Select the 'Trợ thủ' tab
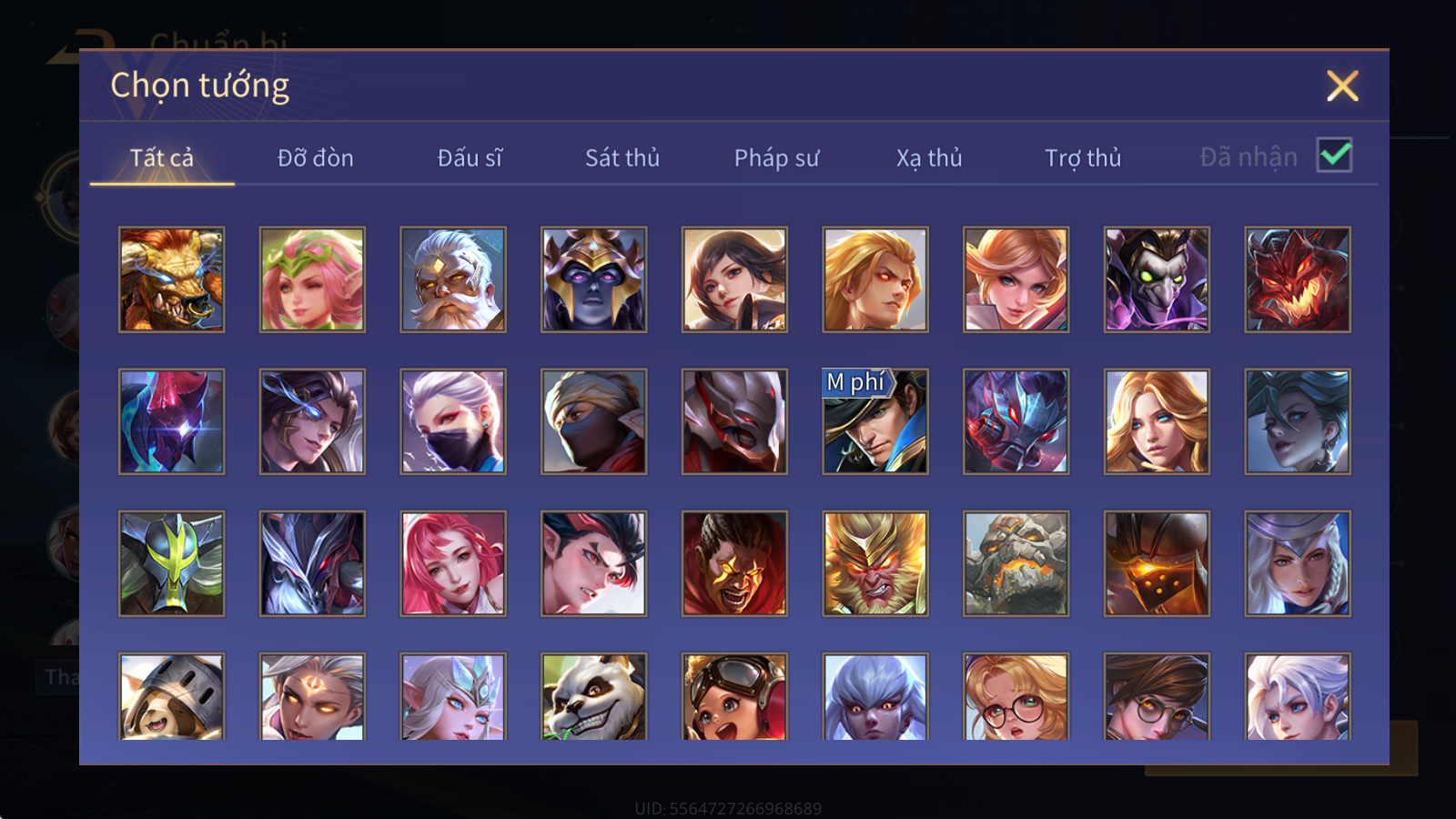This screenshot has width=1456, height=819. pyautogui.click(x=1083, y=158)
